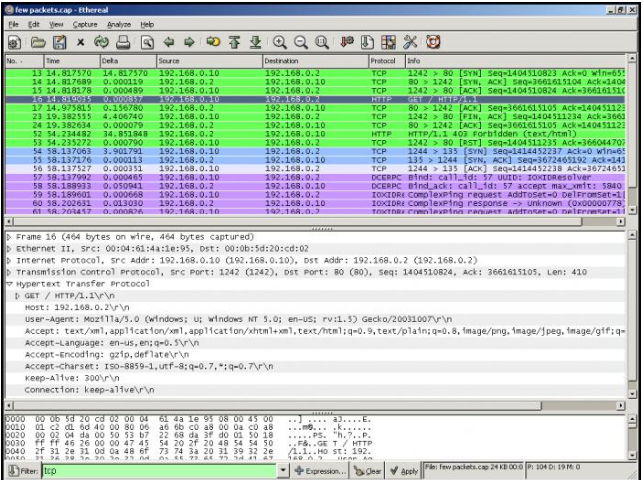Viewport: 643px width, 480px height.
Task: Select packet 60 ComplexPing response row
Action: click(315, 203)
